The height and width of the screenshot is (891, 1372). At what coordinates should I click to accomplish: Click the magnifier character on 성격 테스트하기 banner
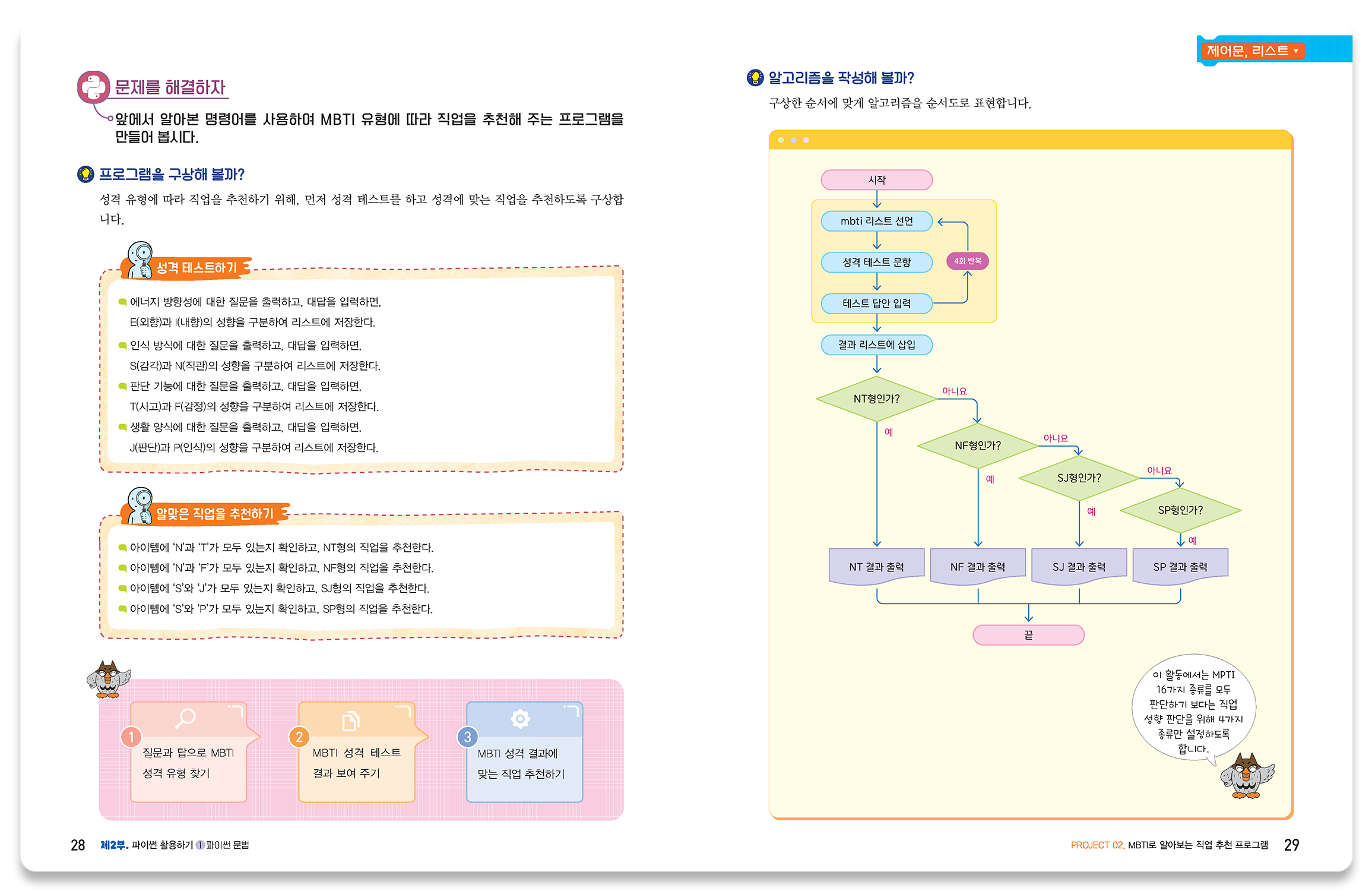coord(140,260)
